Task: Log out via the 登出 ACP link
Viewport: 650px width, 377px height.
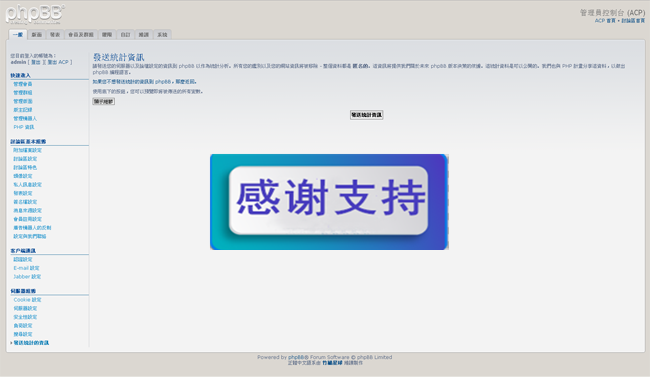Action: pos(58,62)
